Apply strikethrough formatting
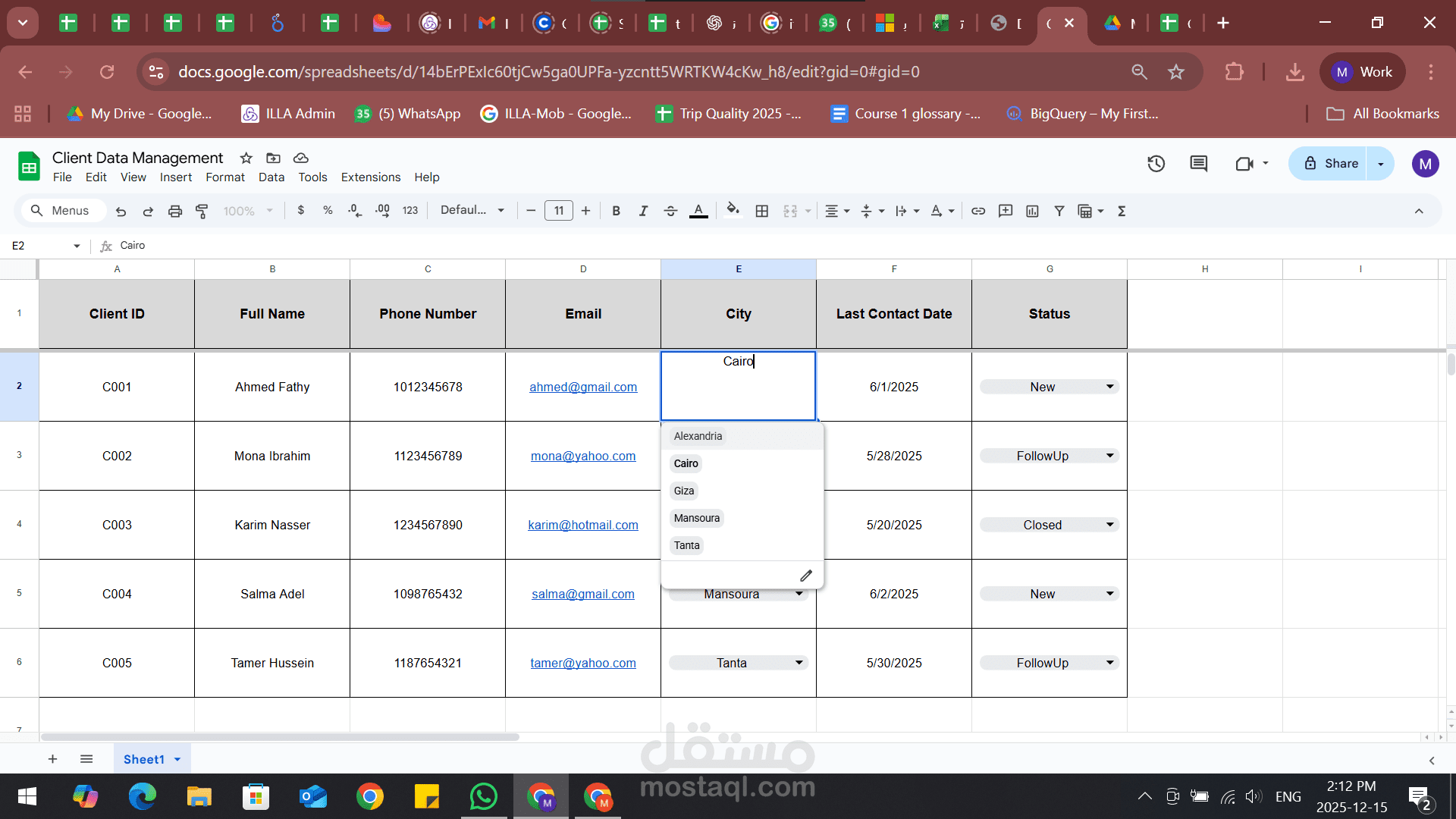The width and height of the screenshot is (1456, 819). (x=670, y=211)
